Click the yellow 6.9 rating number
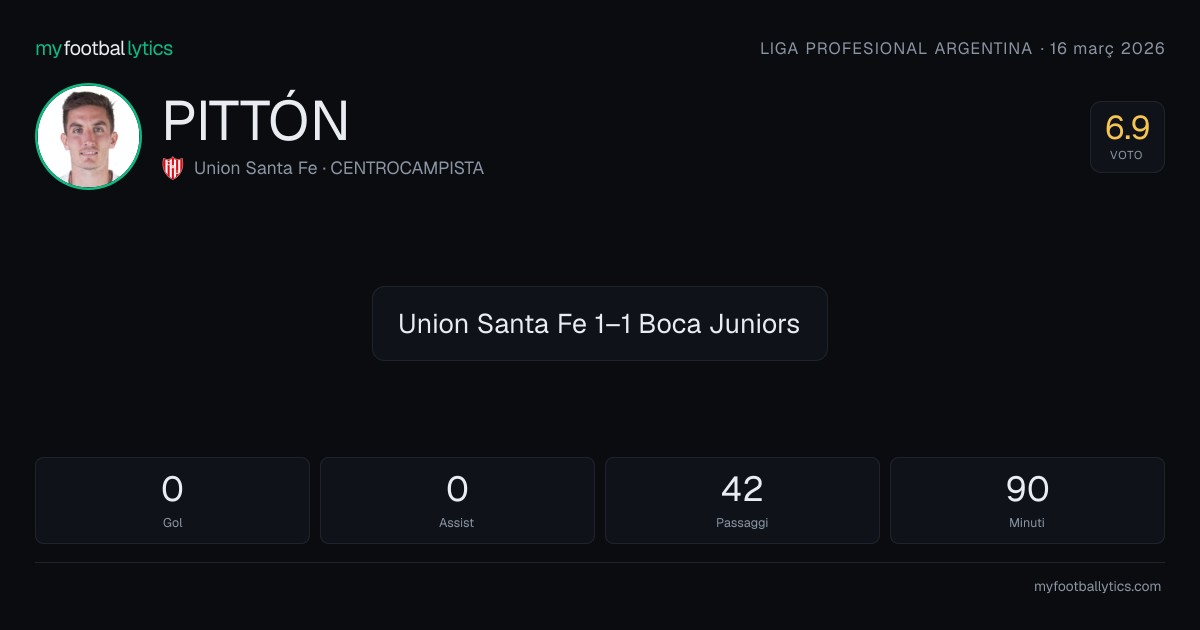This screenshot has width=1200, height=630. coord(1127,128)
